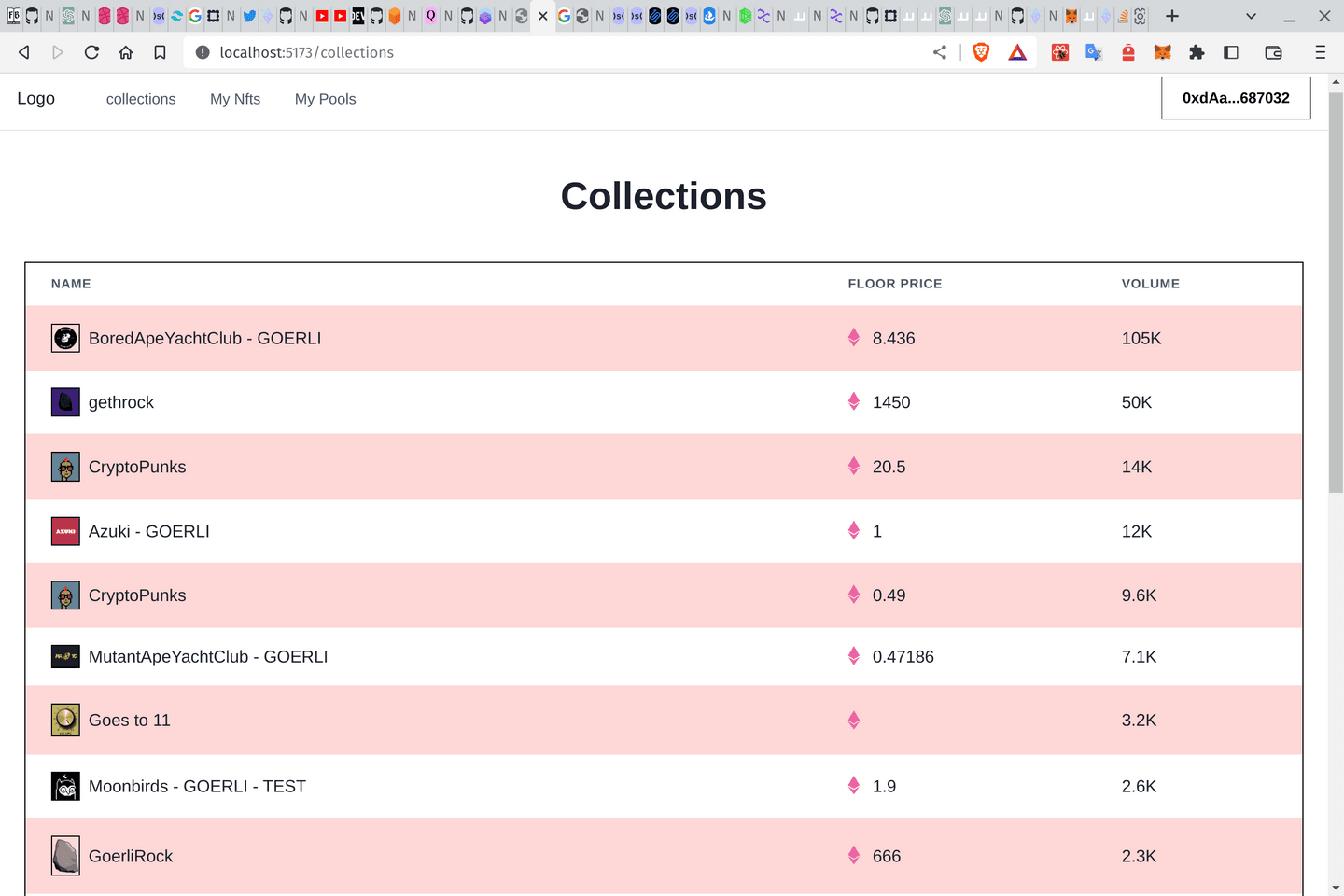This screenshot has width=1344, height=896.
Task: Open the Google Translate extension
Action: coord(1094,52)
